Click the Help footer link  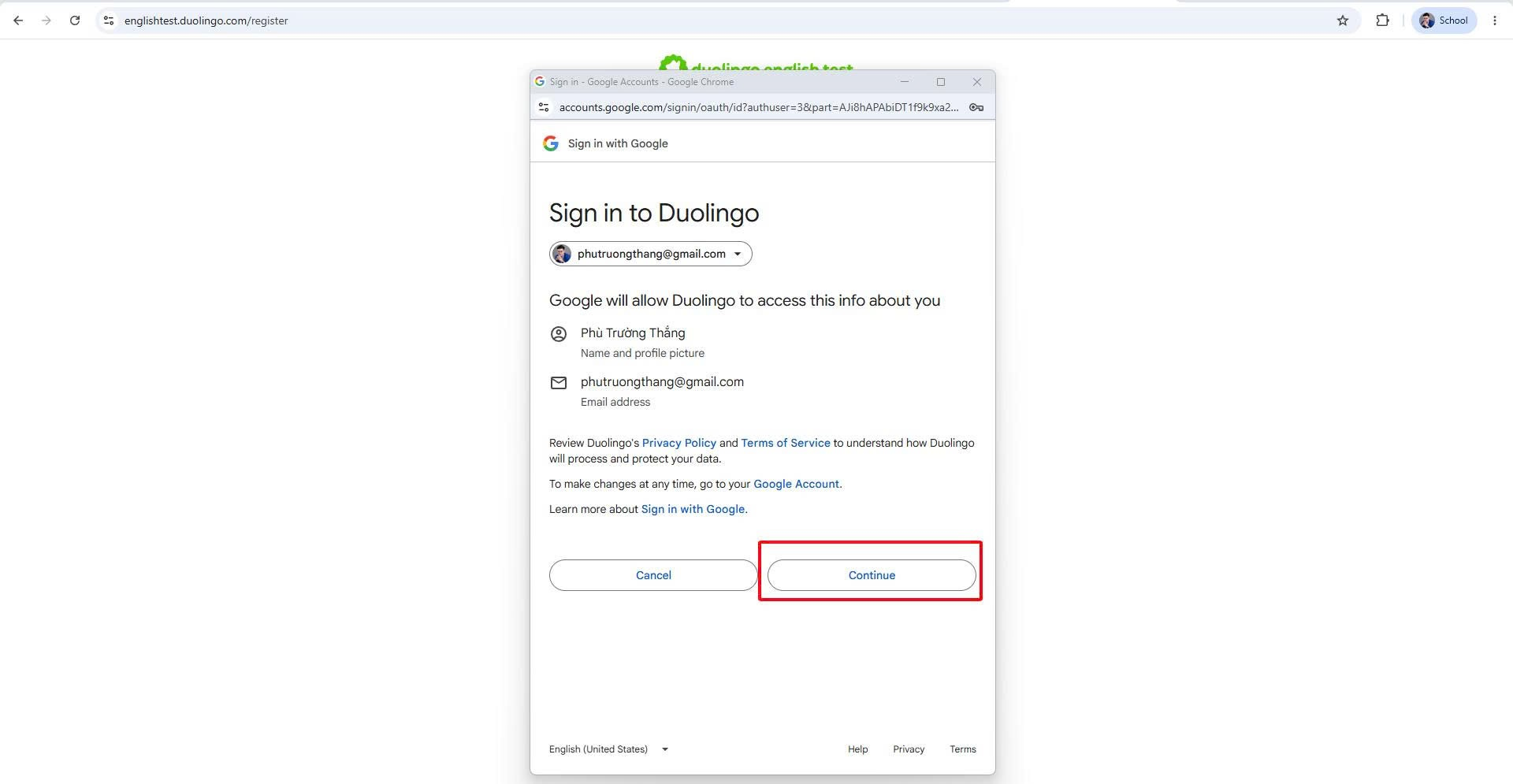pos(857,749)
